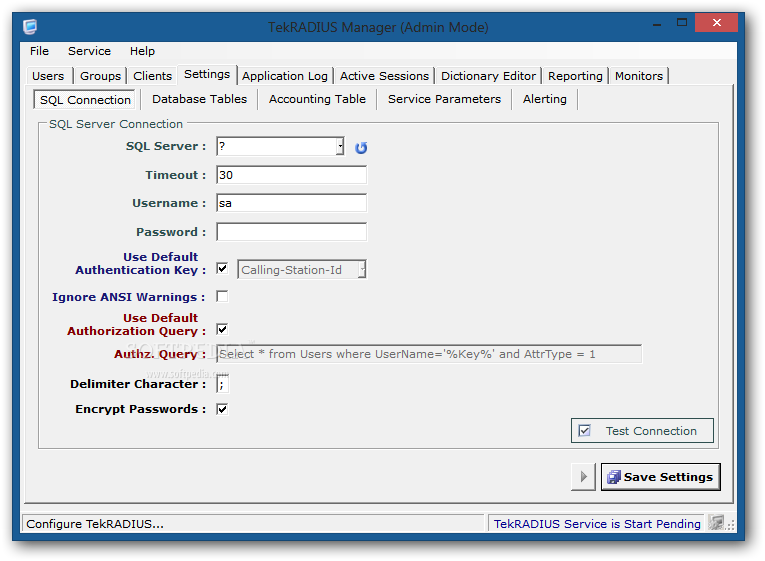Go to the Dictionary Editor tab
765x561 pixels.
[488, 76]
